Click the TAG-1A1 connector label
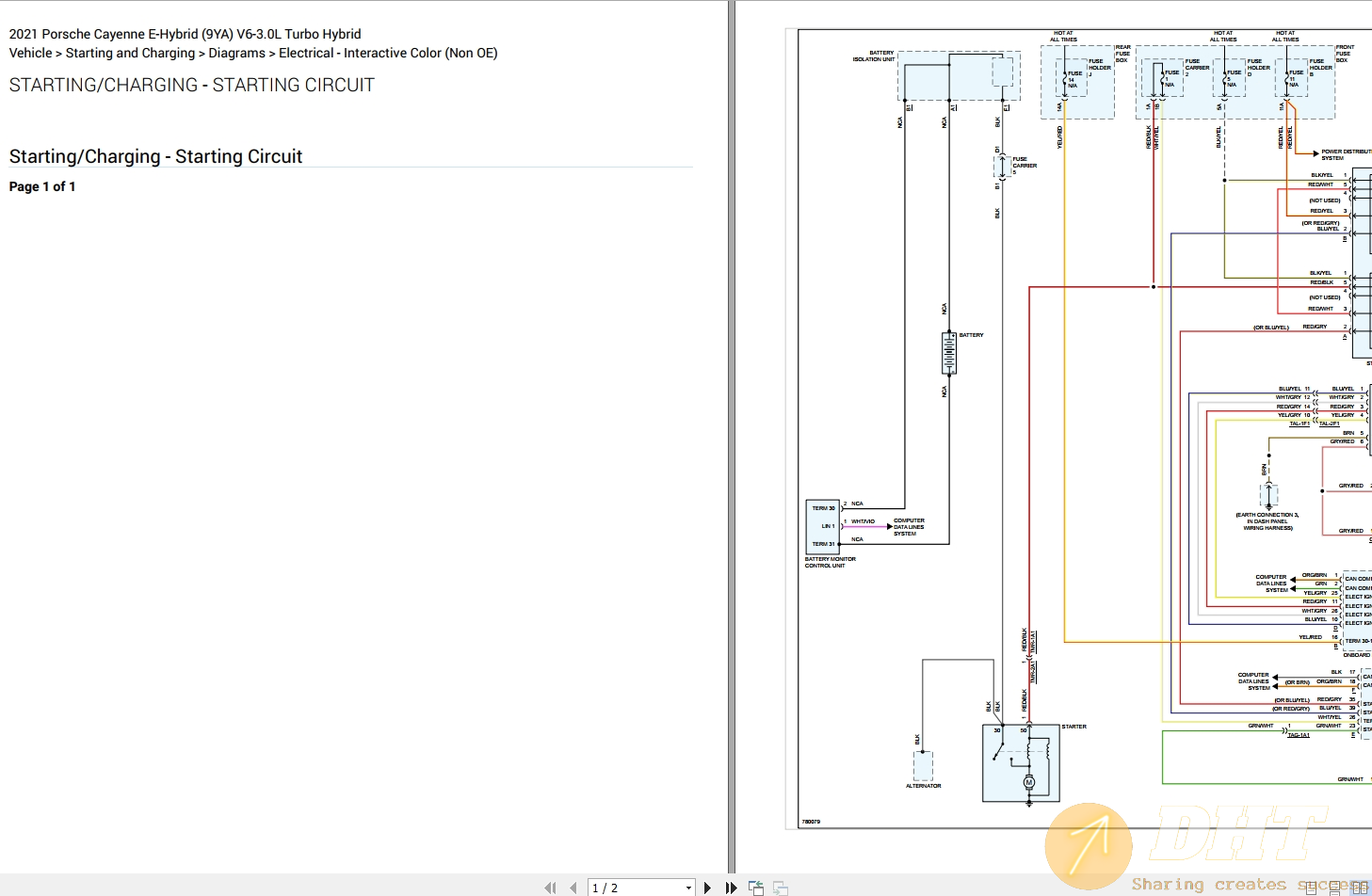Image resolution: width=1372 pixels, height=896 pixels. pos(1299,735)
